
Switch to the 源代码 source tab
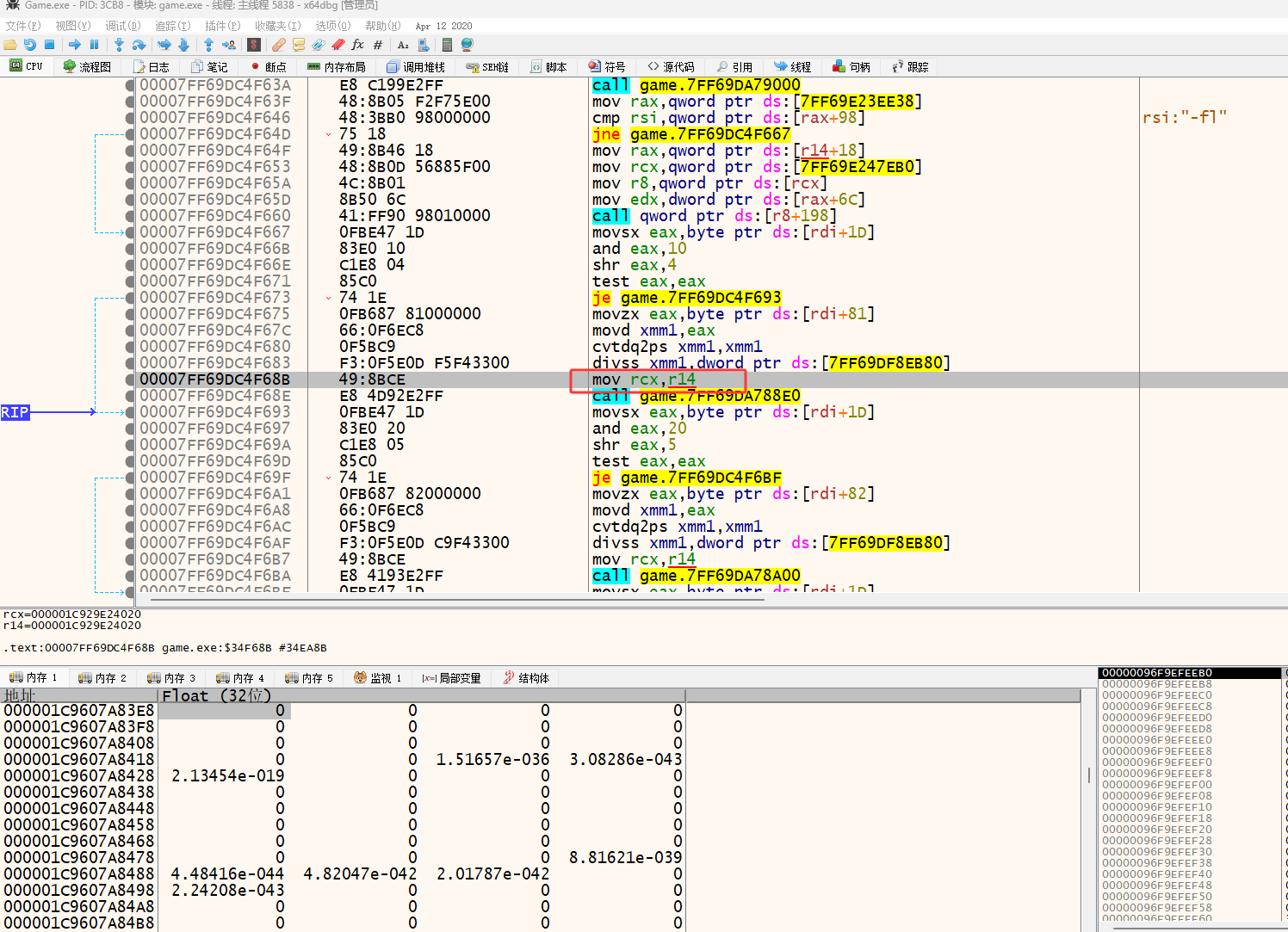(671, 66)
